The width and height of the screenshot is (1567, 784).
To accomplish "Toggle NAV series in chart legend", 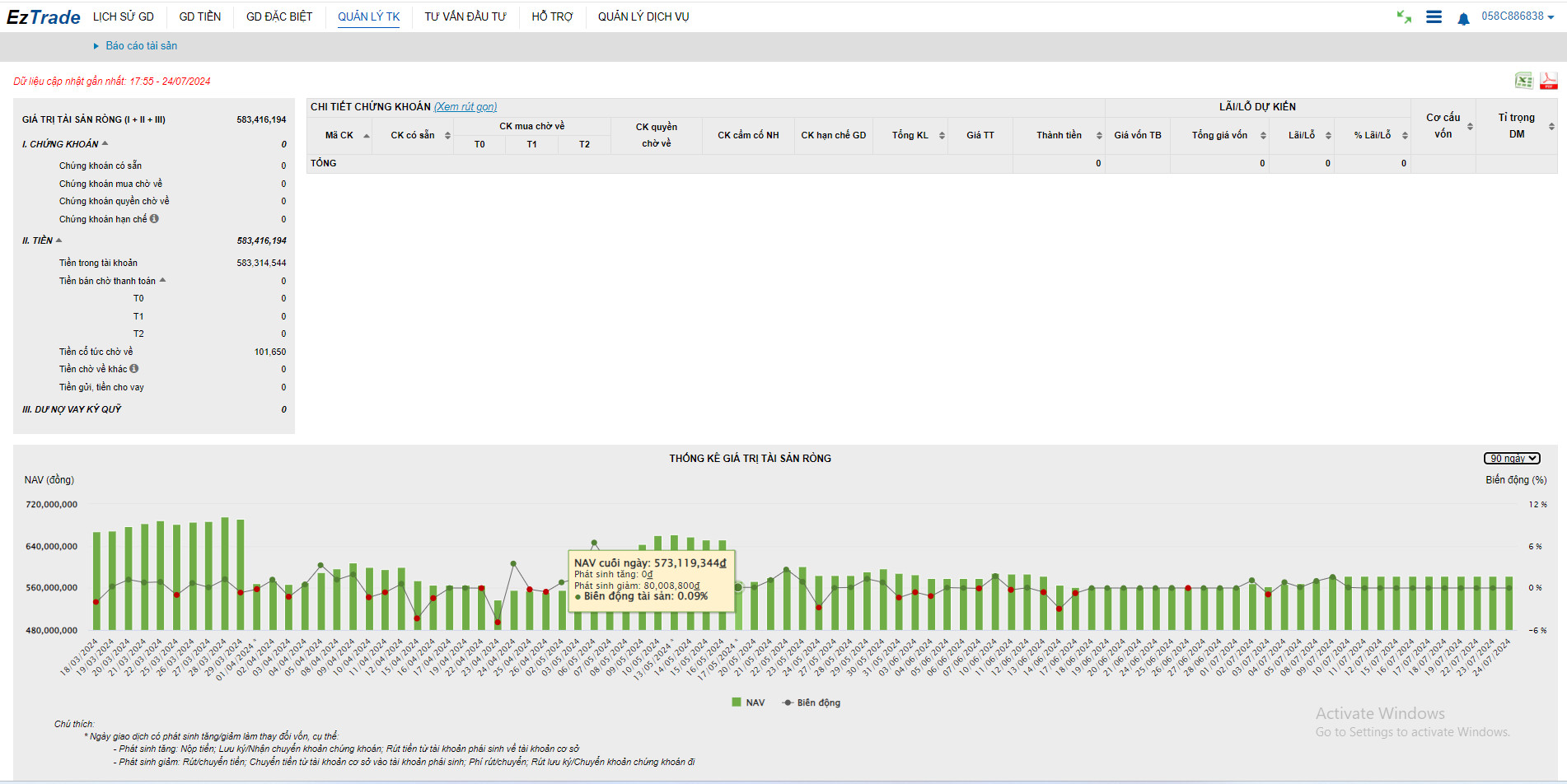I will click(x=748, y=702).
